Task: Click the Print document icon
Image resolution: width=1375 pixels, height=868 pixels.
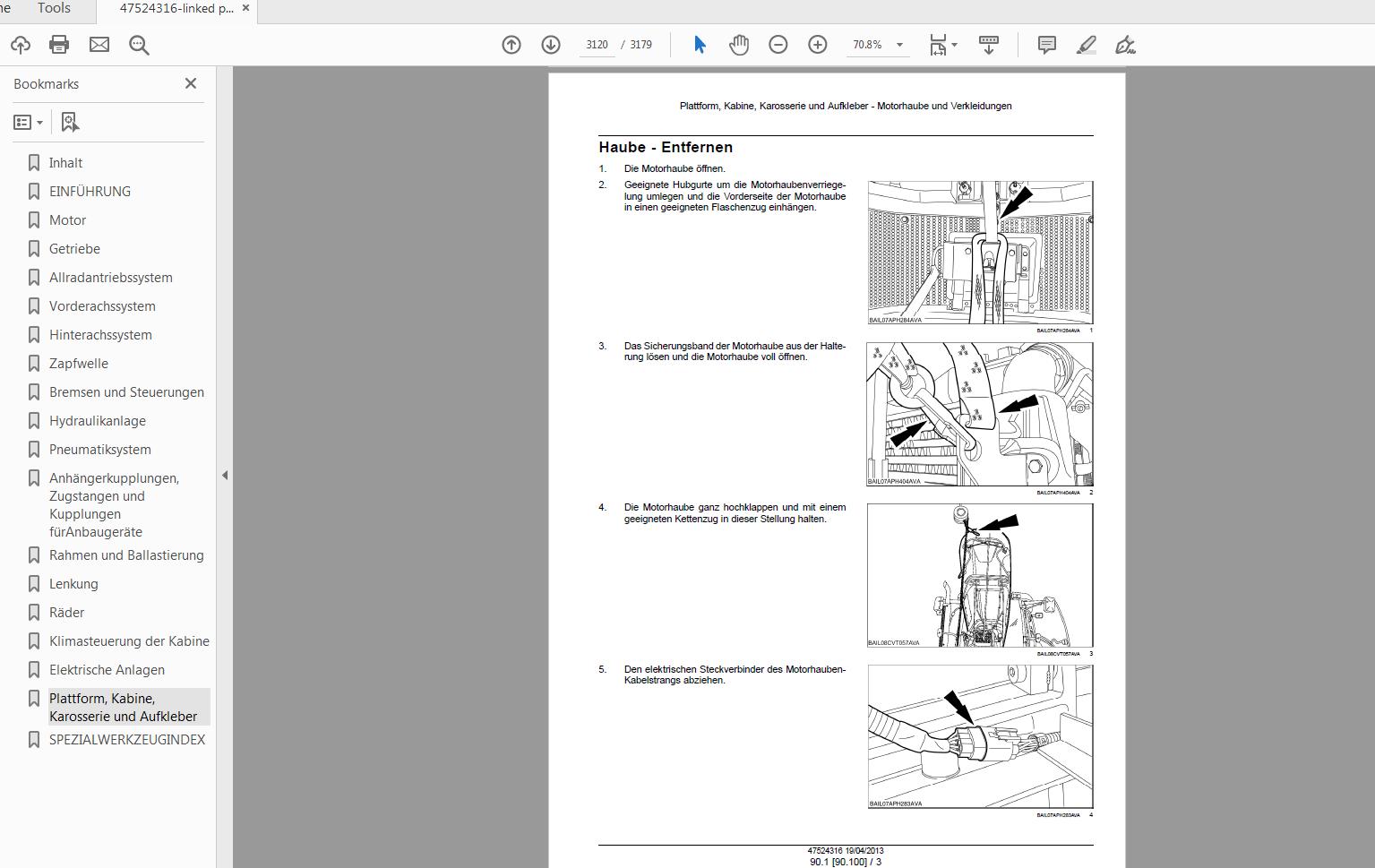Action: coord(60,44)
